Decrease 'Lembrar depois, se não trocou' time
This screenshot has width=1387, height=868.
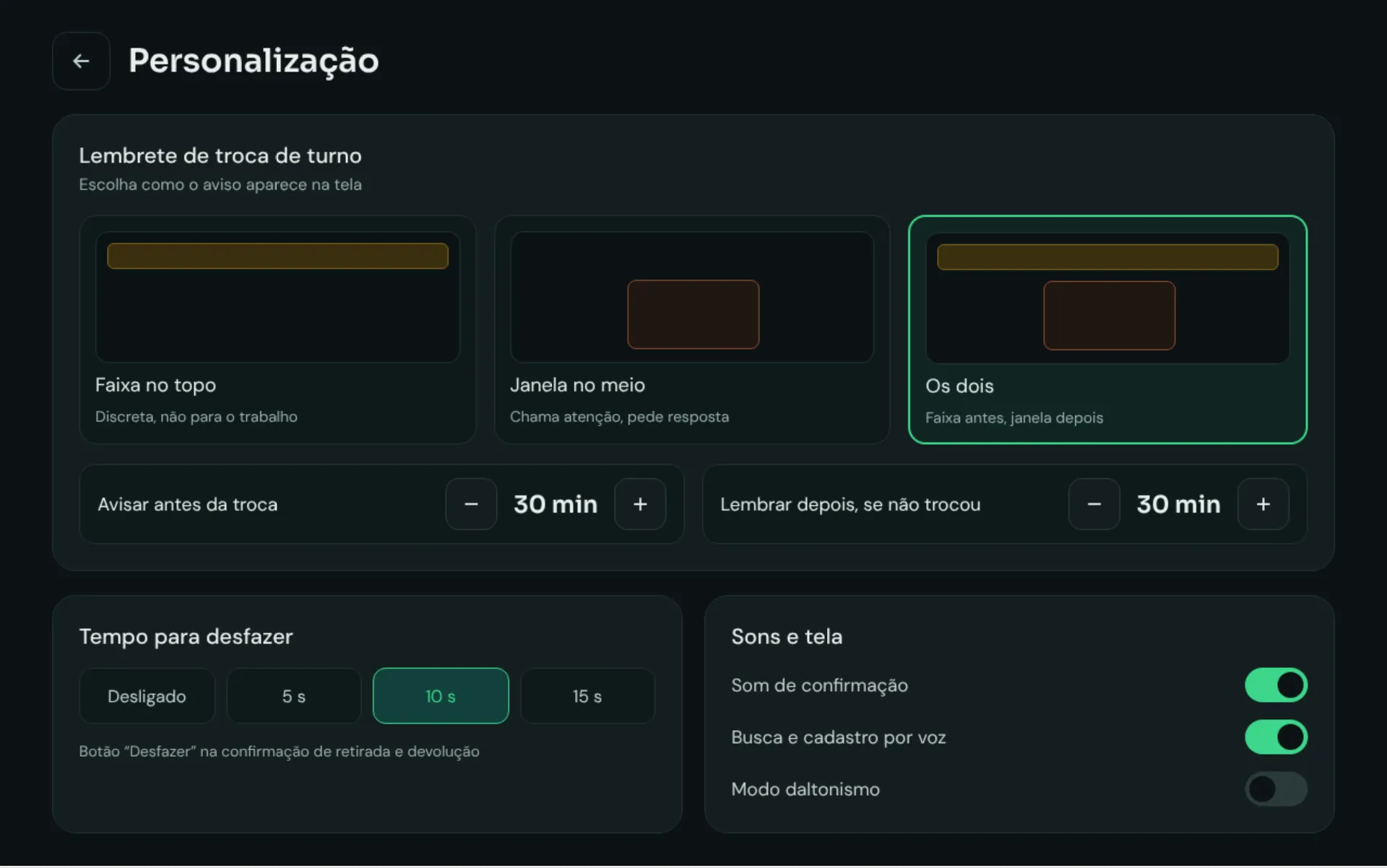click(x=1094, y=504)
